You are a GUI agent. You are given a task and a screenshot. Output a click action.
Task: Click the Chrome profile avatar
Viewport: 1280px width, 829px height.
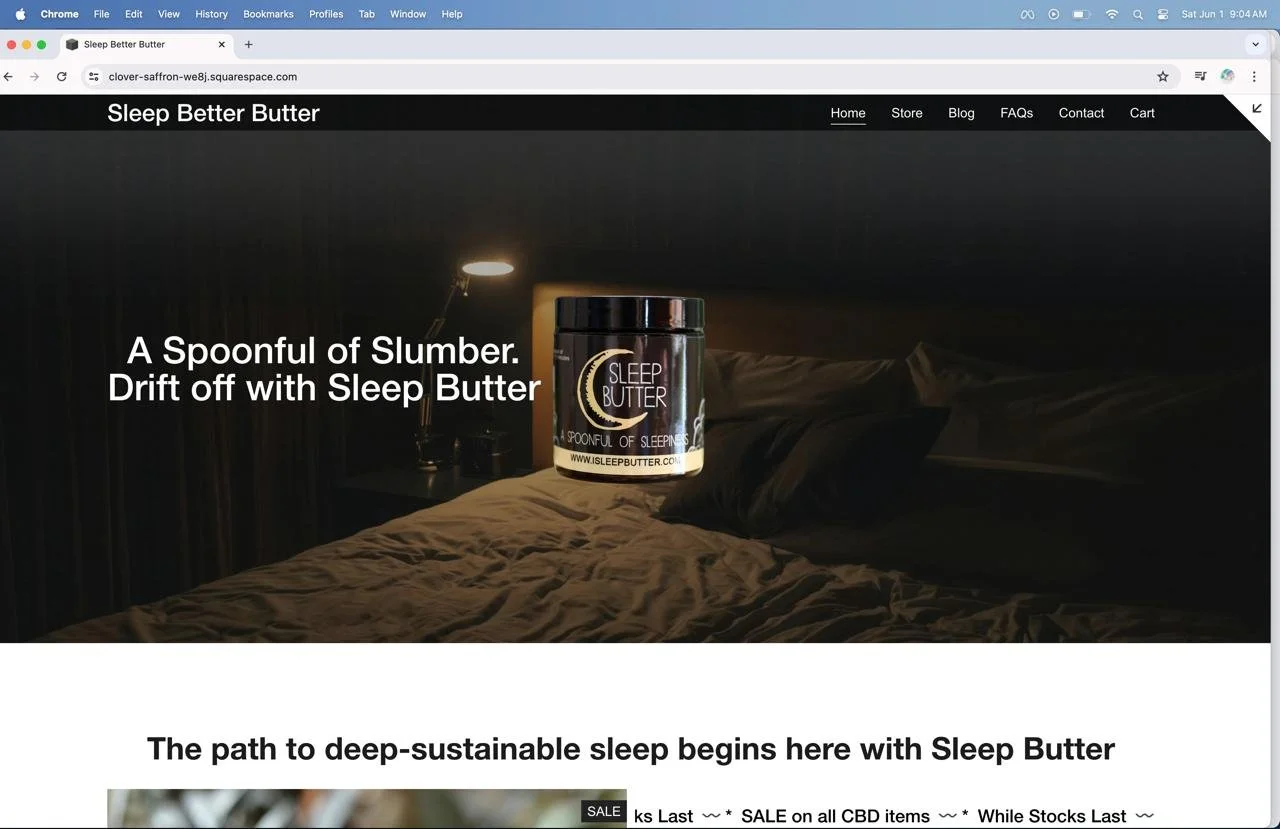click(x=1227, y=76)
